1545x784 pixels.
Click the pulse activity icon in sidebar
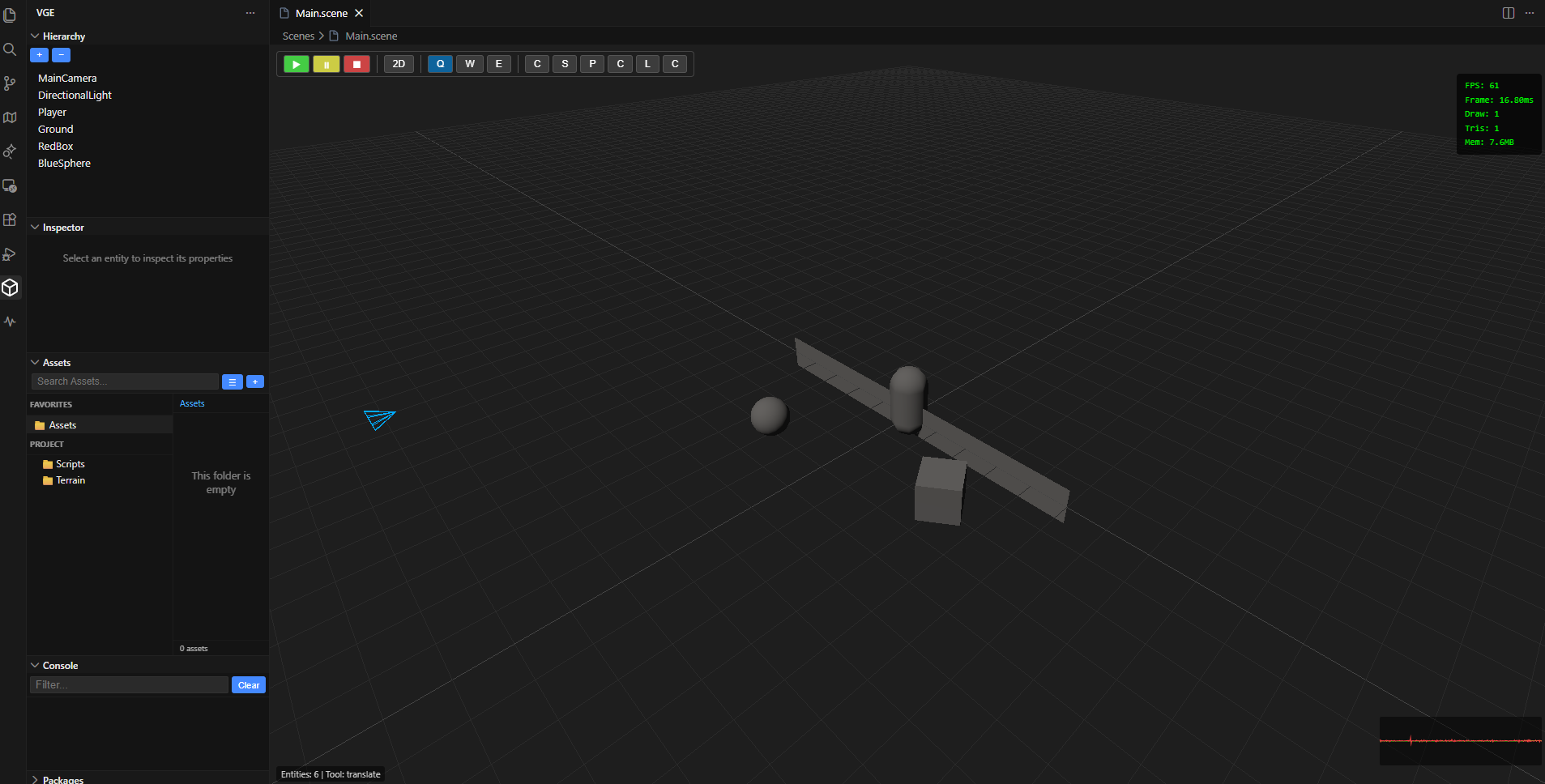(10, 322)
